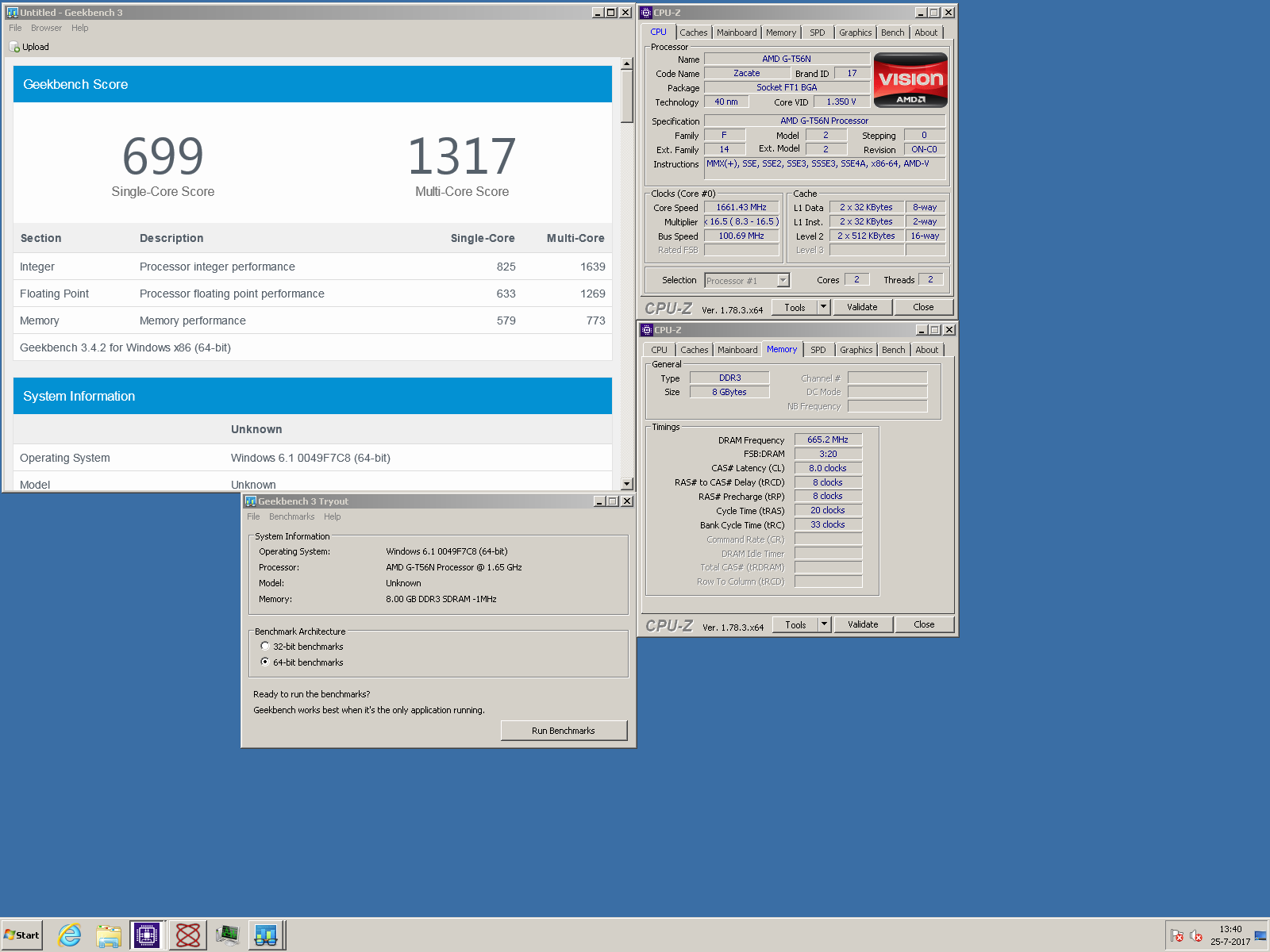Viewport: 1270px width, 952px height.
Task: Switch to Caches tab in upper CPU-Z
Action: (693, 33)
